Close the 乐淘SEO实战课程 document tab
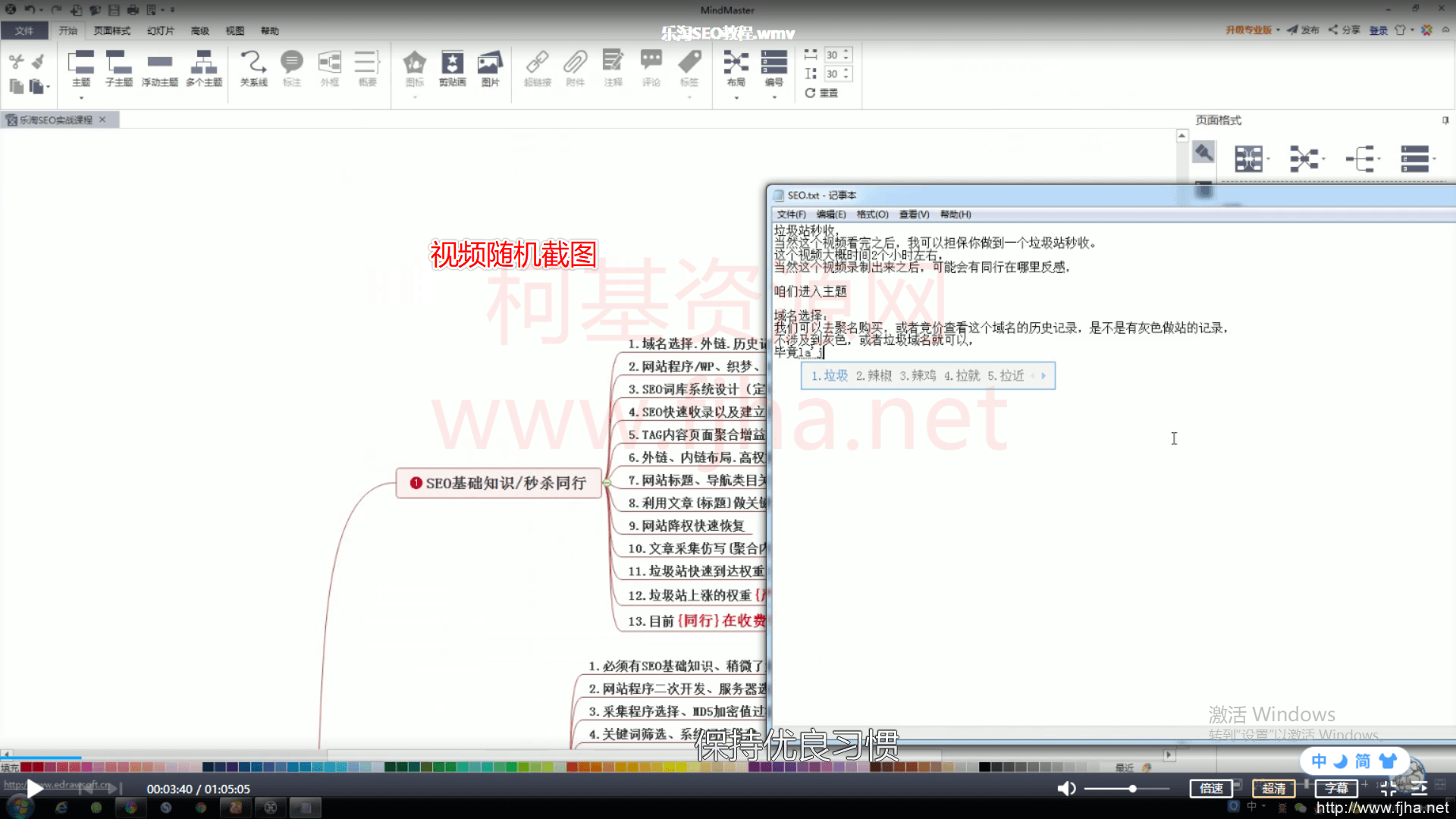The height and width of the screenshot is (819, 1456). 102,120
